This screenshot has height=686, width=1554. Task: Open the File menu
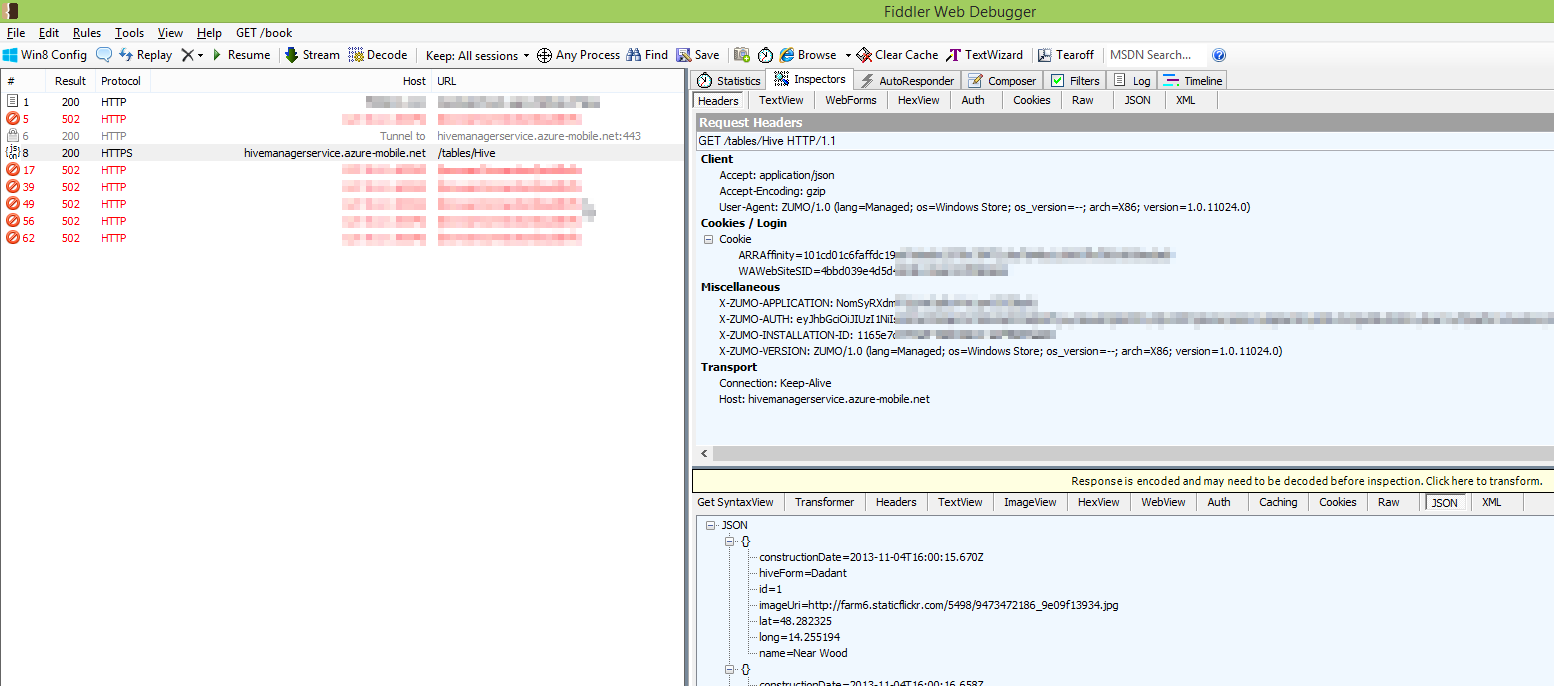click(x=16, y=33)
